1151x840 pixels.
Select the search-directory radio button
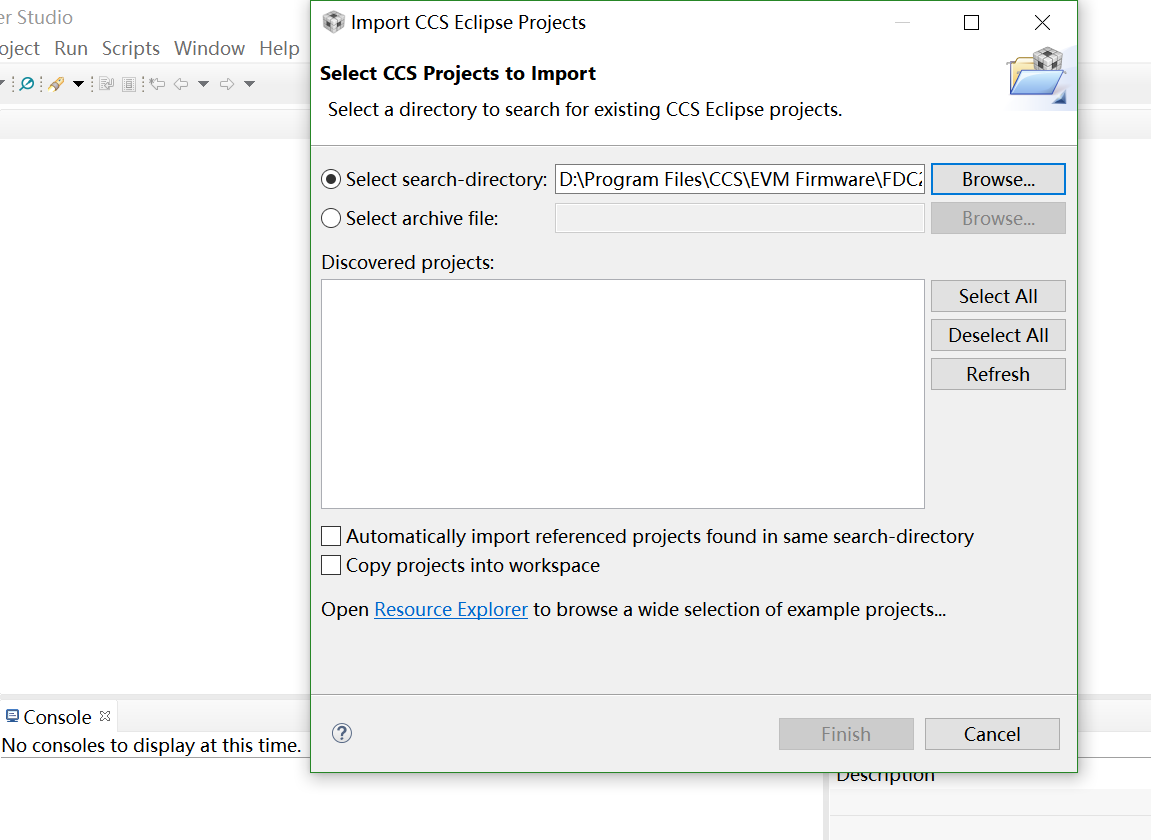click(x=331, y=180)
